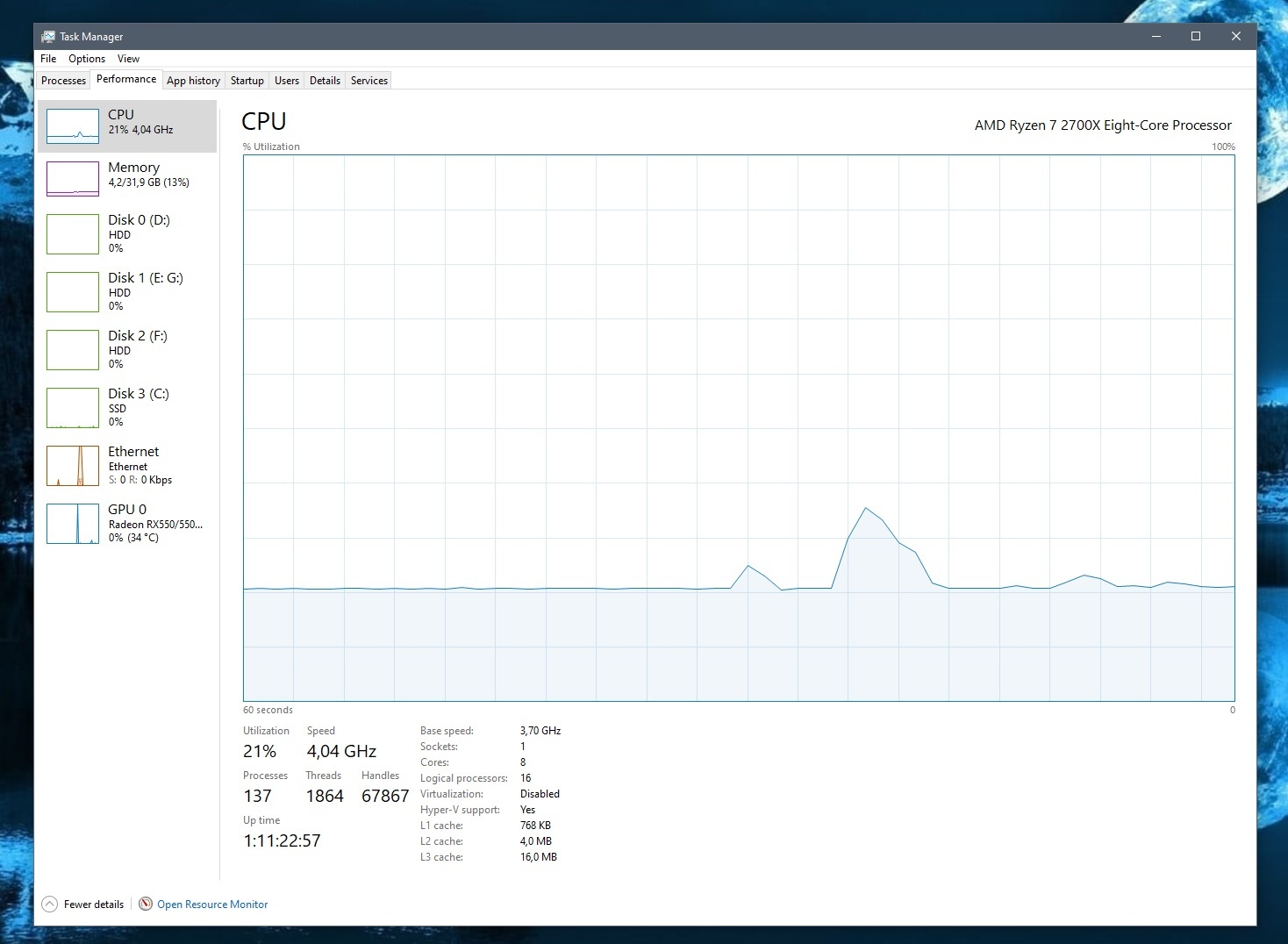Click the AMD Ryzen 7 2700X processor name

tap(1103, 125)
